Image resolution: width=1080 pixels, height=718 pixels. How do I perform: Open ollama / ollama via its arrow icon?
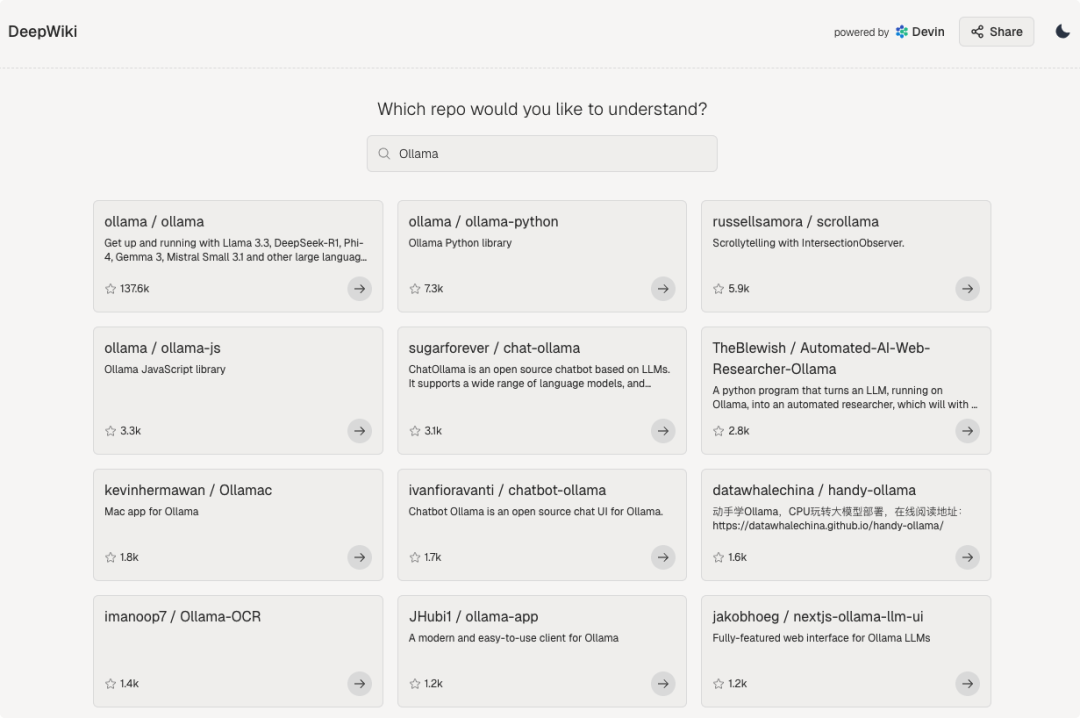tap(359, 289)
